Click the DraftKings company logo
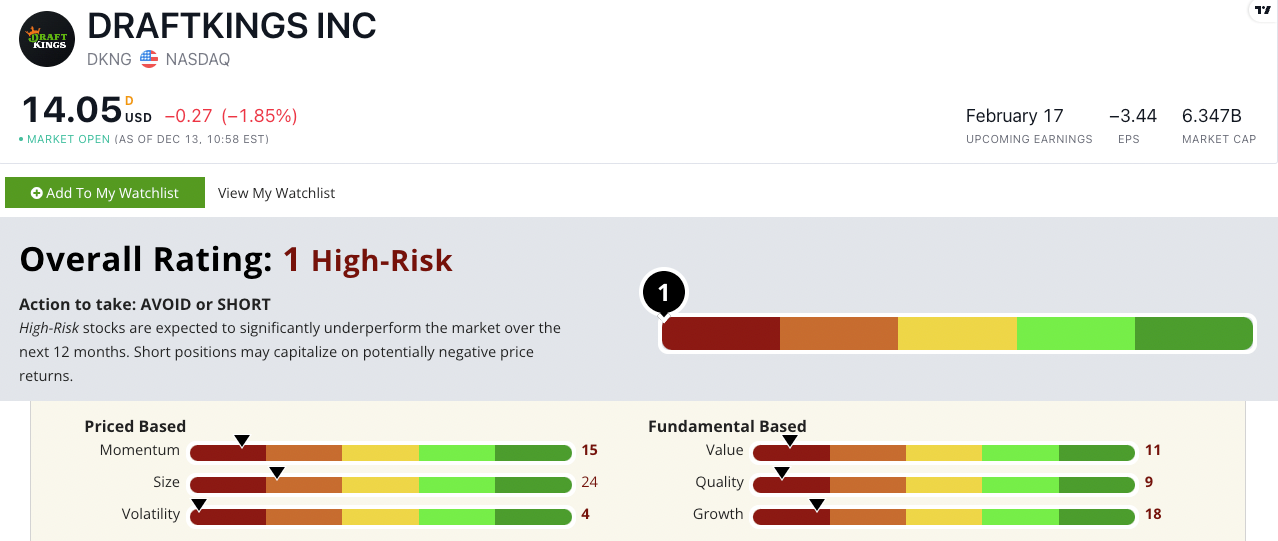Screen dimensions: 1278x541 [x=47, y=39]
